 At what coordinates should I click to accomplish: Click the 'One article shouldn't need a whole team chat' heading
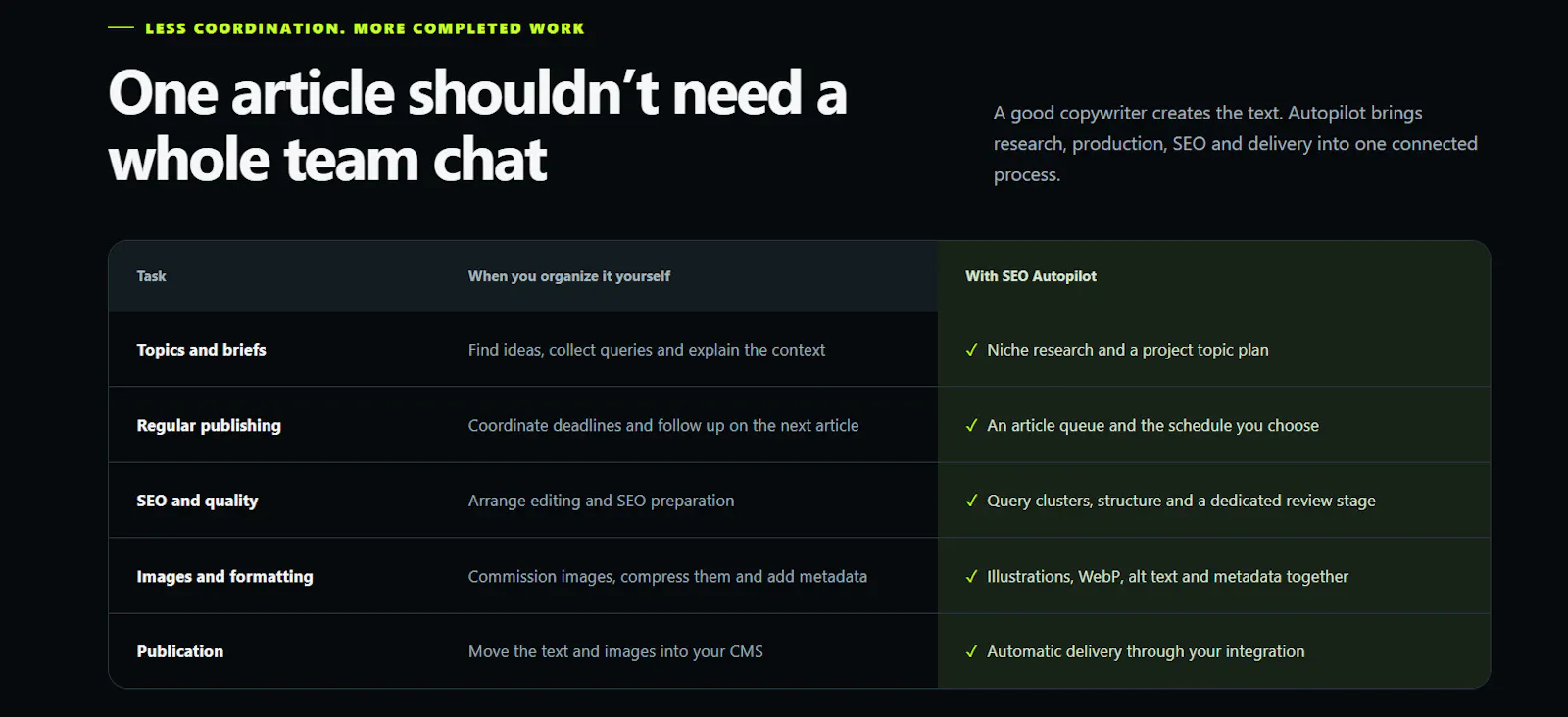477,125
